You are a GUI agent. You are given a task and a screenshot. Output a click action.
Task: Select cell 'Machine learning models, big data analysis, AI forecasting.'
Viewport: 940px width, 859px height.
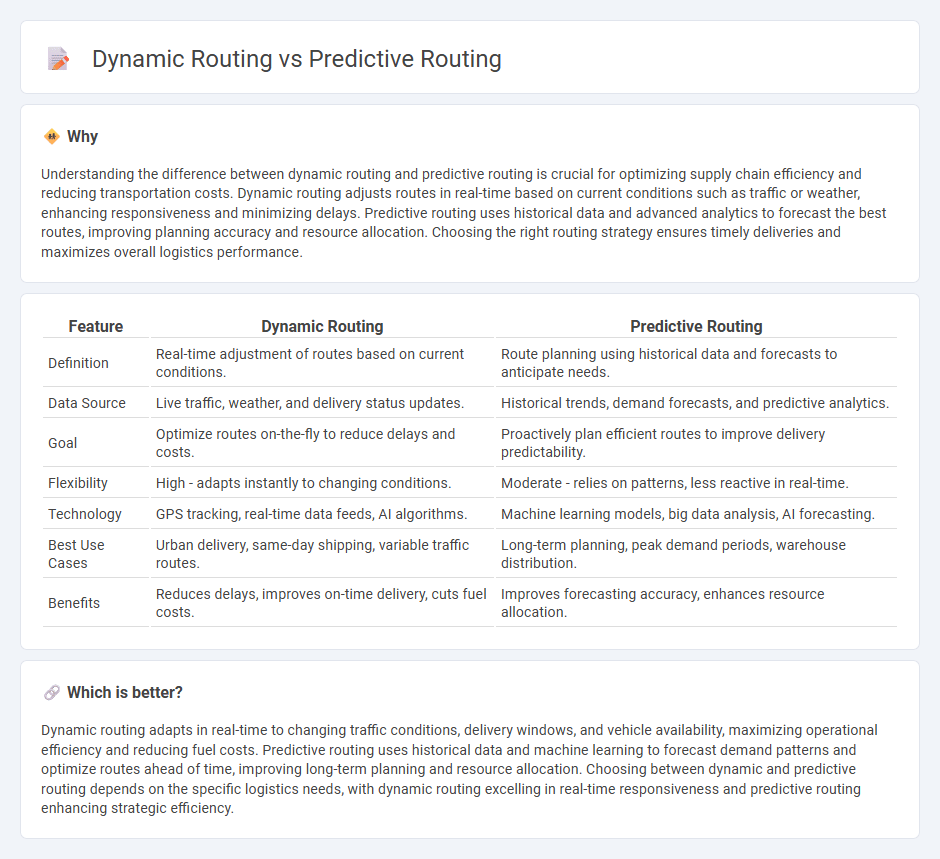pos(696,514)
